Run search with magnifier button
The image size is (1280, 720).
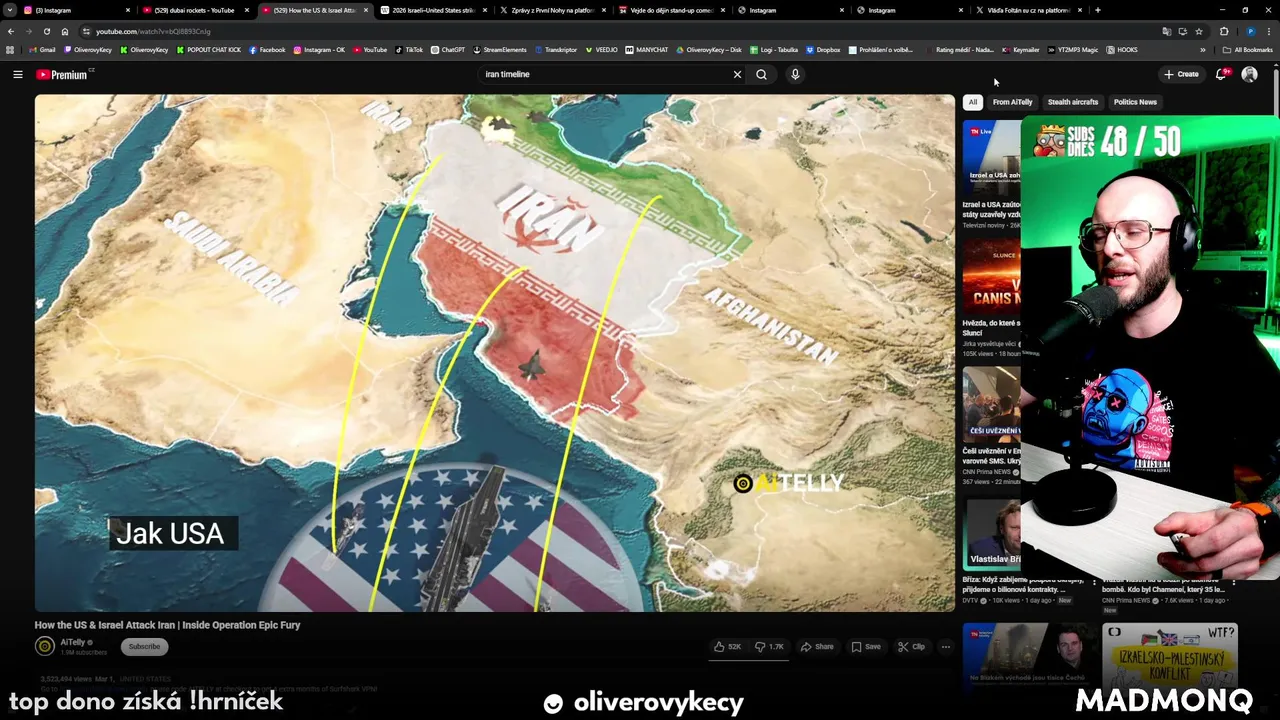pyautogui.click(x=761, y=74)
